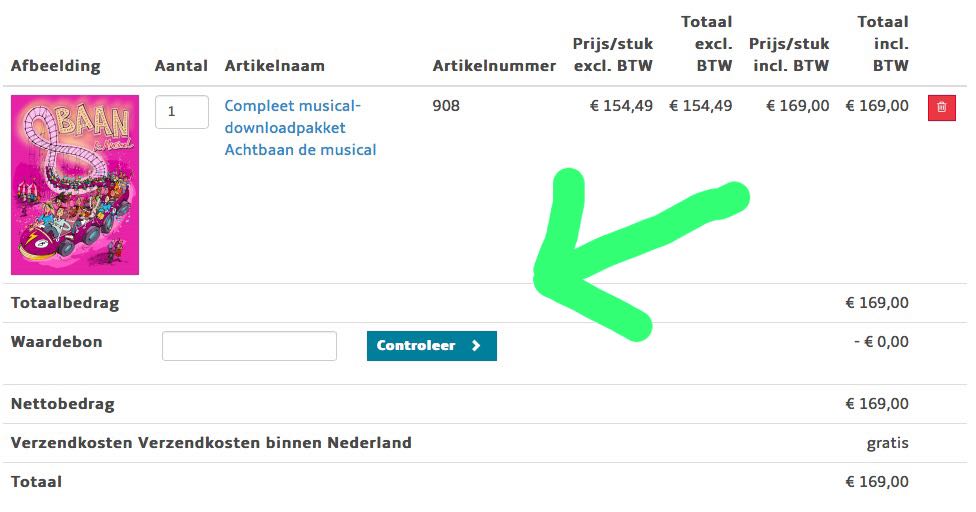Click the Waardebon voucher code field
Image resolution: width=976 pixels, height=512 pixels.
pos(249,346)
